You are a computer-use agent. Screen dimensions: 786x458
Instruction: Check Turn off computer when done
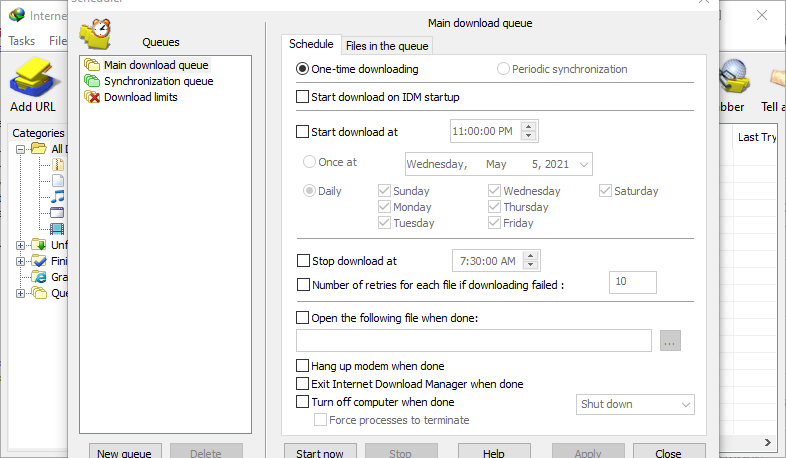(x=302, y=402)
